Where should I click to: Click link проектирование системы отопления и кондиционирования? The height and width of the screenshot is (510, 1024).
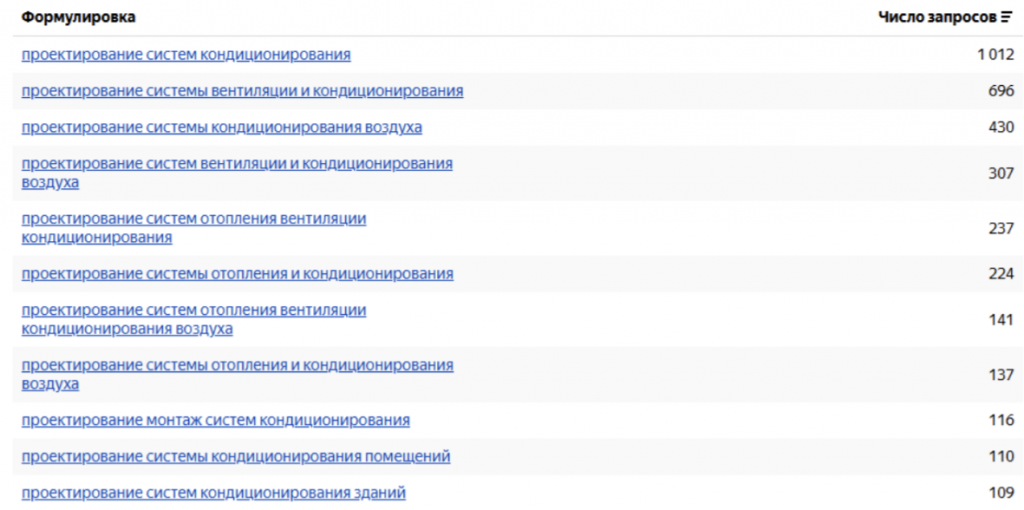pos(237,274)
